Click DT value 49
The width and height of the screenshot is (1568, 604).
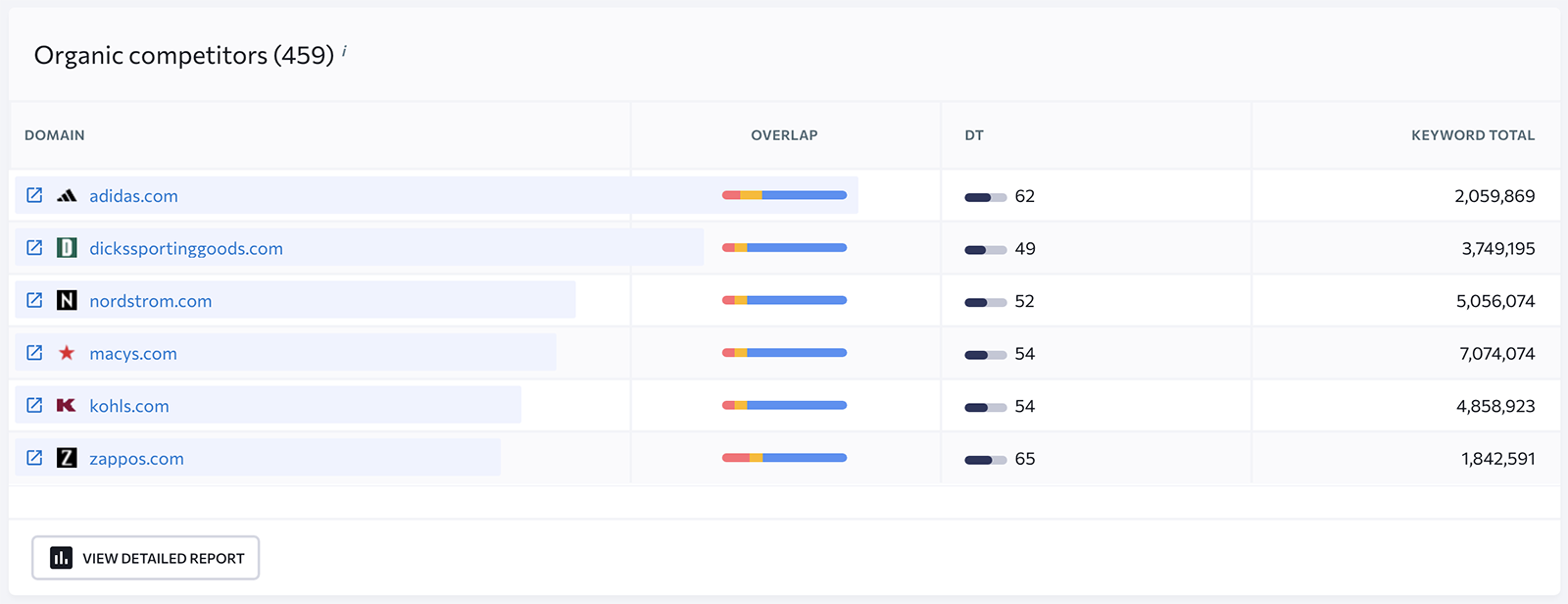pos(1025,249)
